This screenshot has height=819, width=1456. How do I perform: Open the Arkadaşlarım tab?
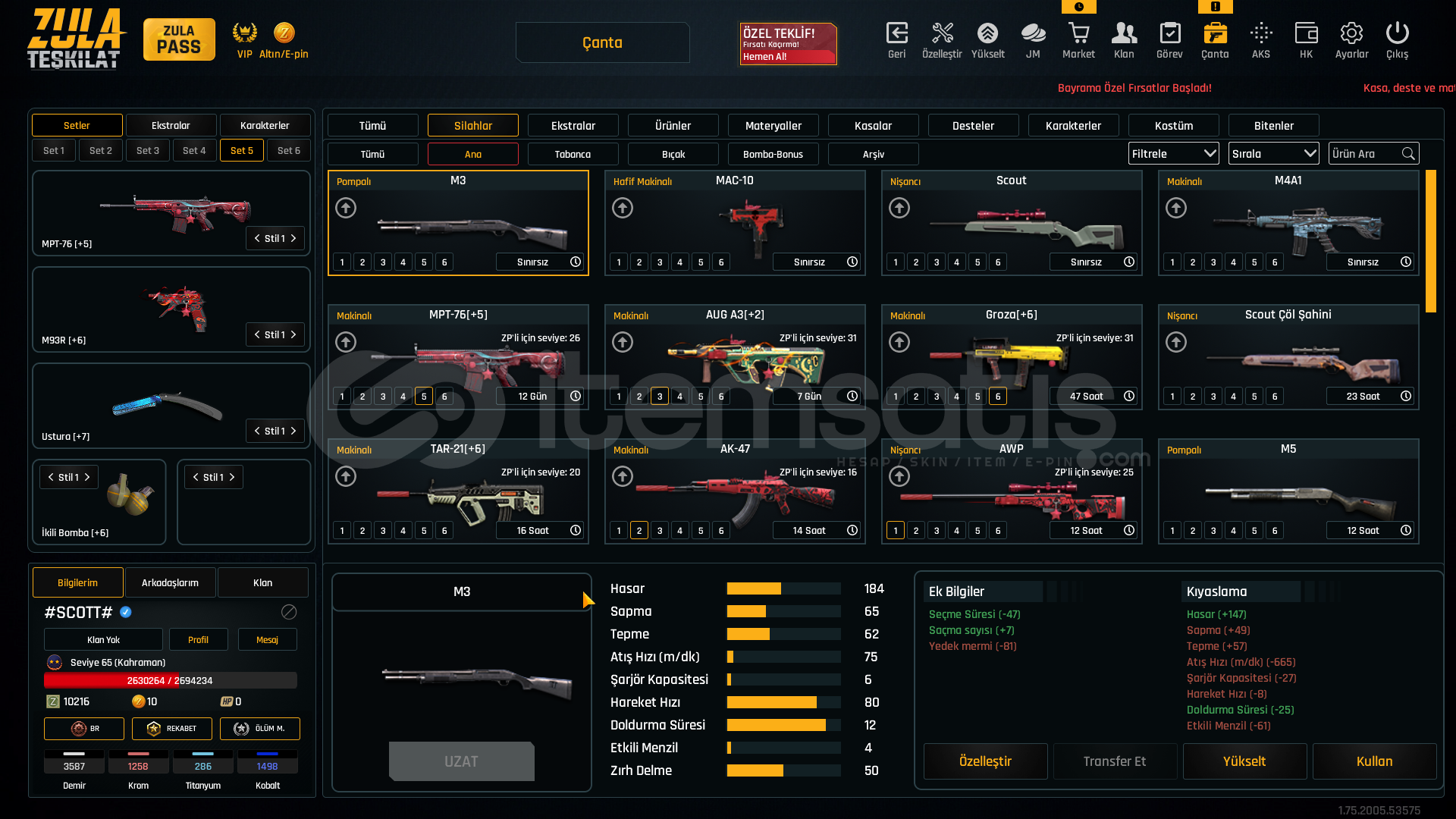point(171,582)
